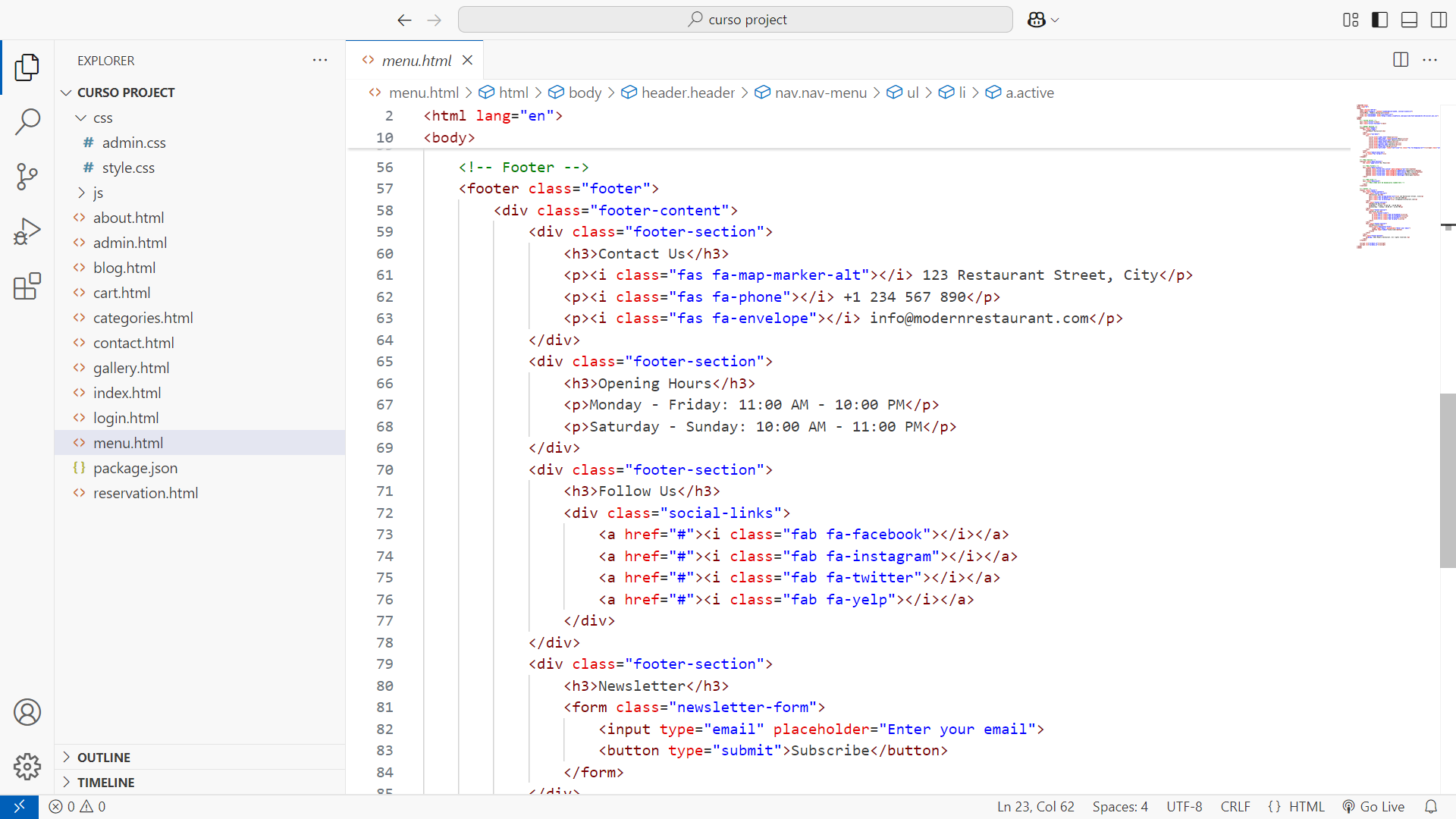
Task: Split the editor to the right
Action: (x=1401, y=60)
